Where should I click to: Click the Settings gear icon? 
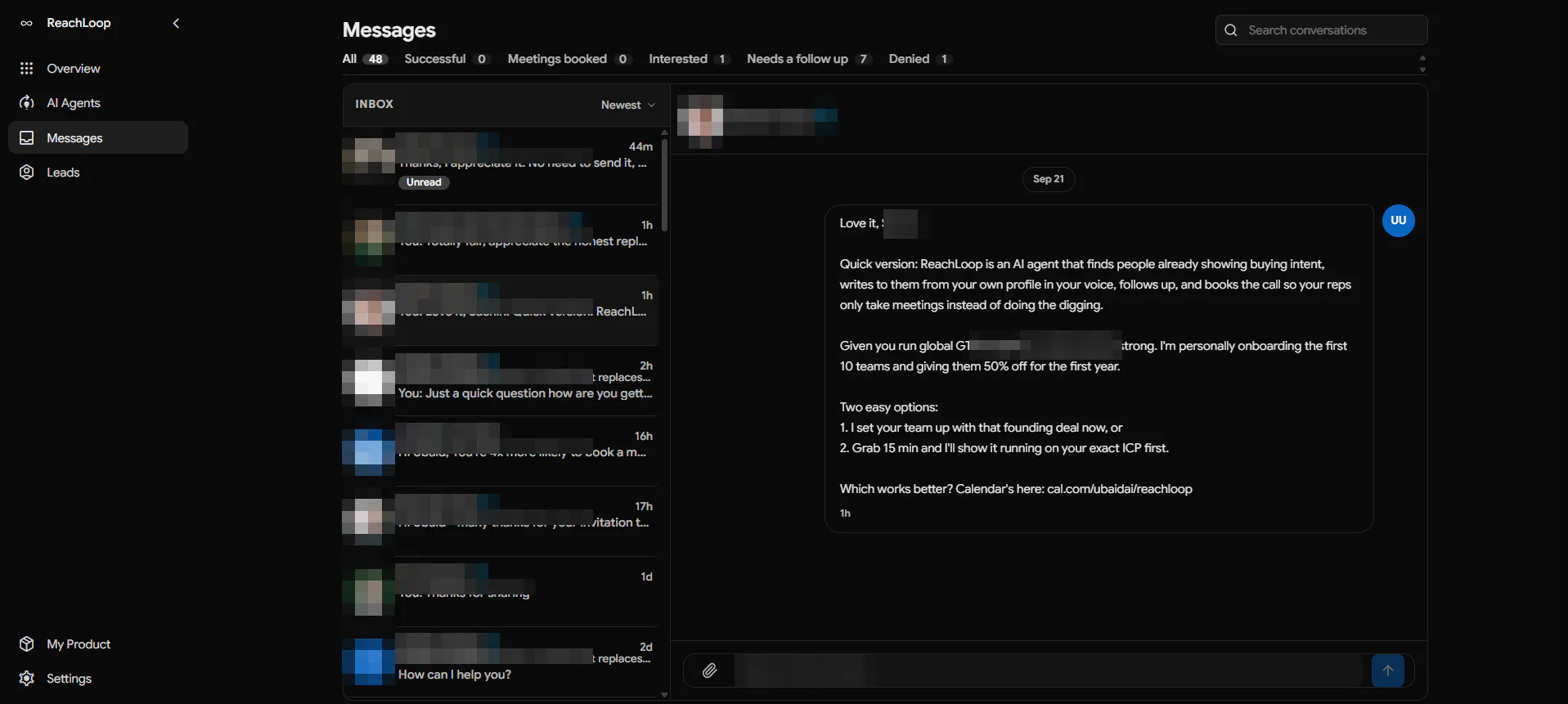26,679
